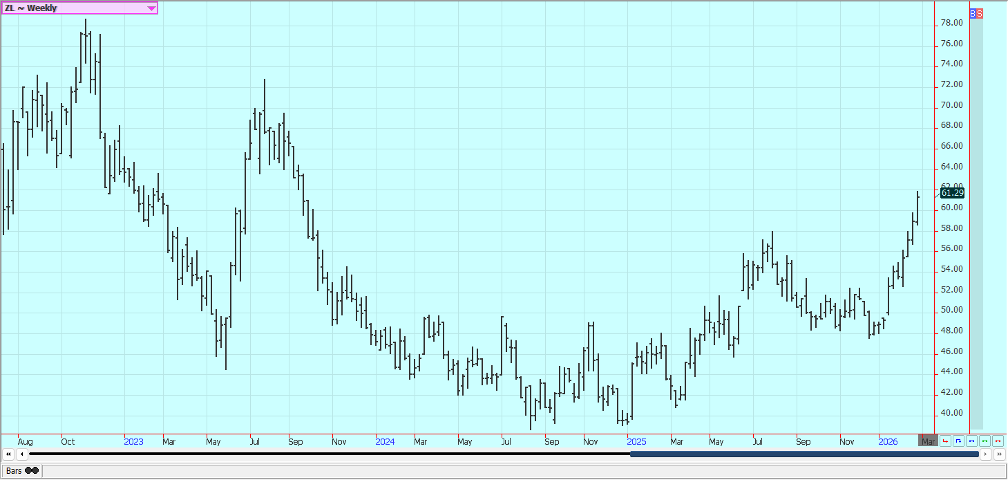Viewport: 1008px width, 480px height.
Task: Click the 78.00 level on the price axis
Action: [x=951, y=23]
